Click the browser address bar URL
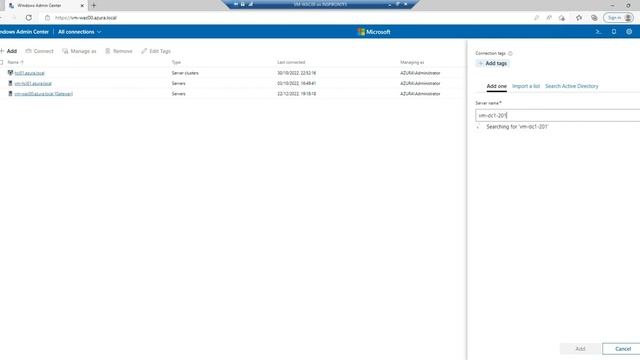 (x=86, y=18)
